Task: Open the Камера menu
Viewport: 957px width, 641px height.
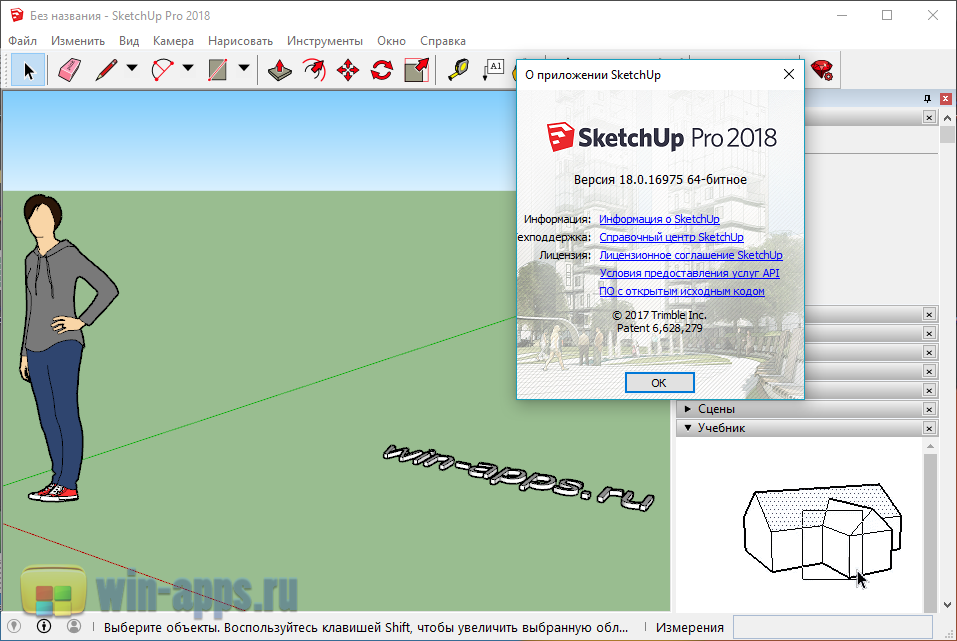Action: 173,41
